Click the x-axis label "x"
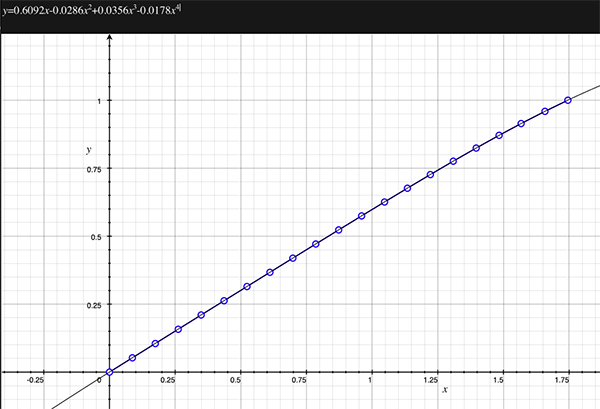The image size is (600, 409). (445, 389)
